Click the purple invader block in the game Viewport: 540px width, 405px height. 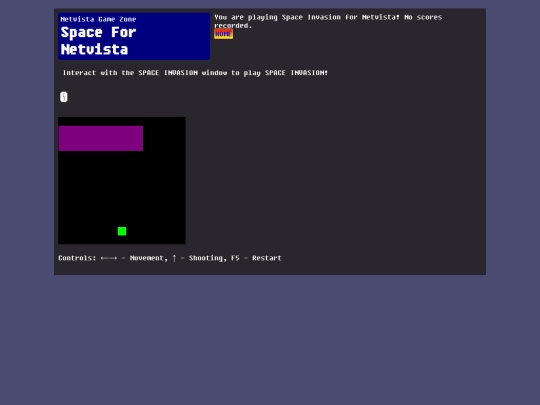pyautogui.click(x=101, y=138)
